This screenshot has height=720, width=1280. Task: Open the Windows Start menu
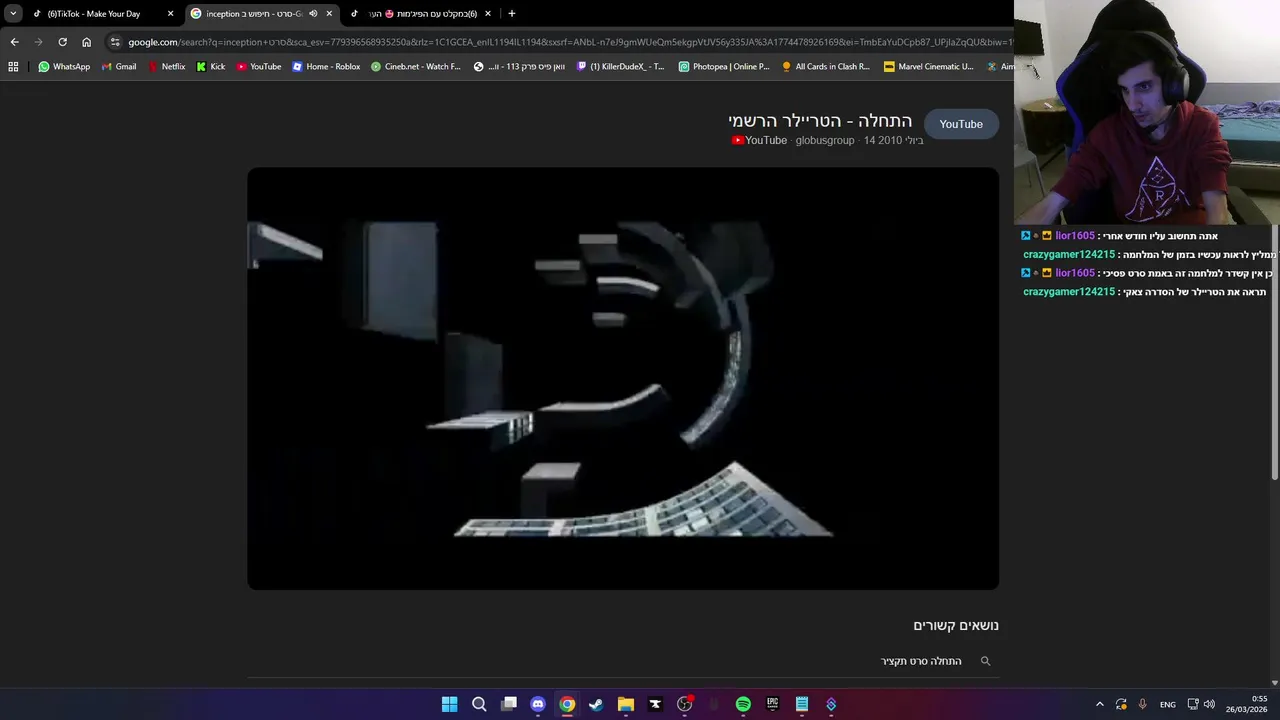pos(450,704)
